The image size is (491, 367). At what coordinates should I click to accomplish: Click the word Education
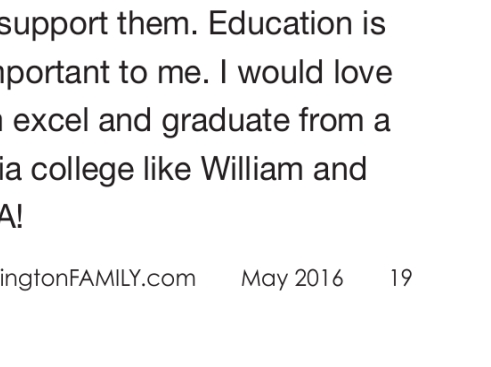click(x=280, y=23)
